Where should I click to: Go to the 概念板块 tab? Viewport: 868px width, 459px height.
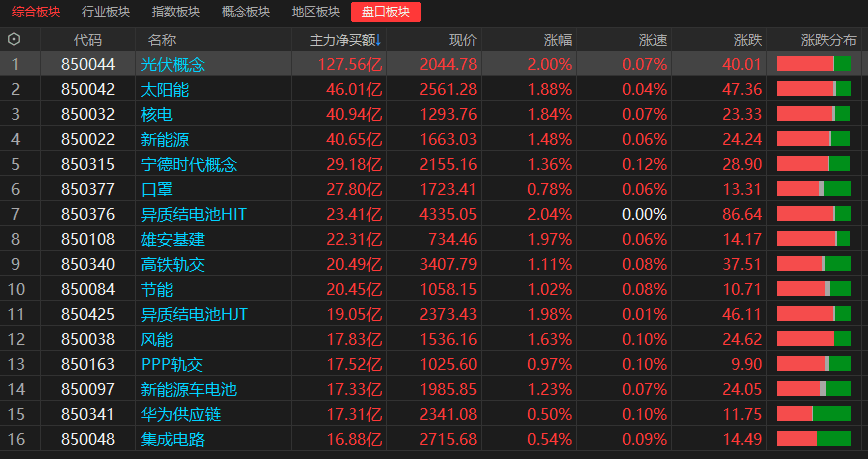[x=246, y=12]
